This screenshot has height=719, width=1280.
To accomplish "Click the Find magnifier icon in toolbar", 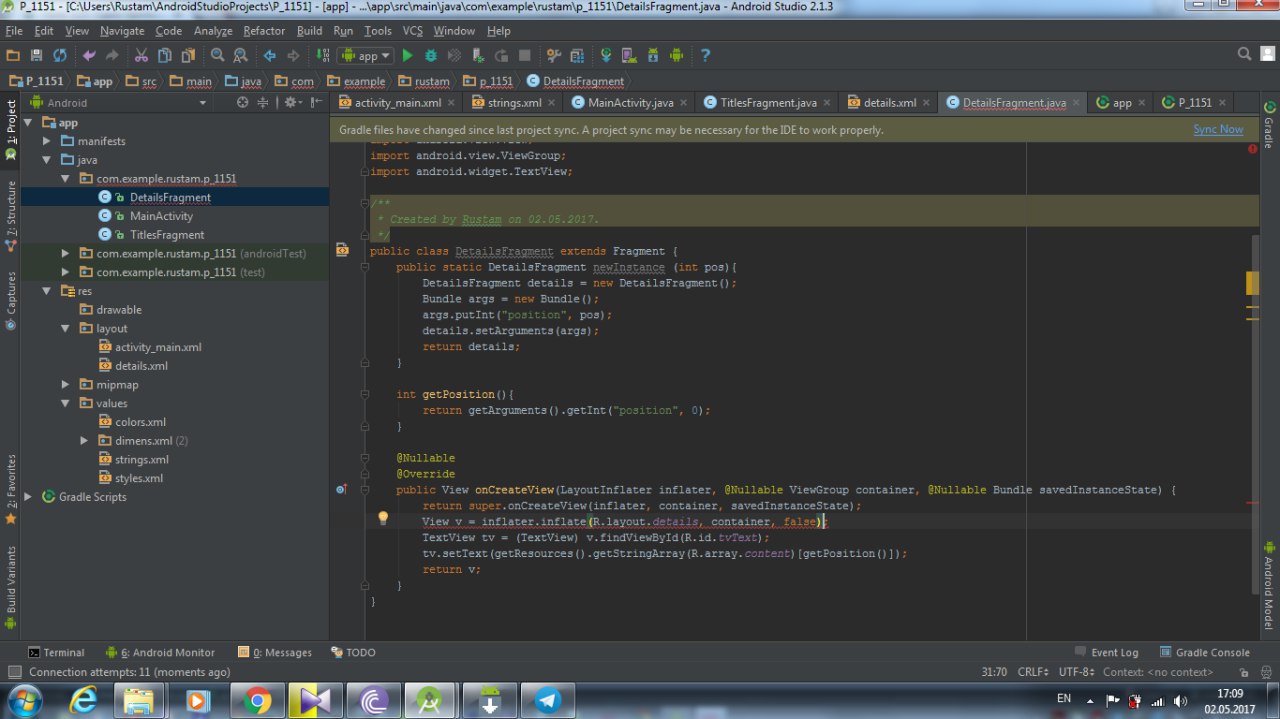I will pos(216,56).
